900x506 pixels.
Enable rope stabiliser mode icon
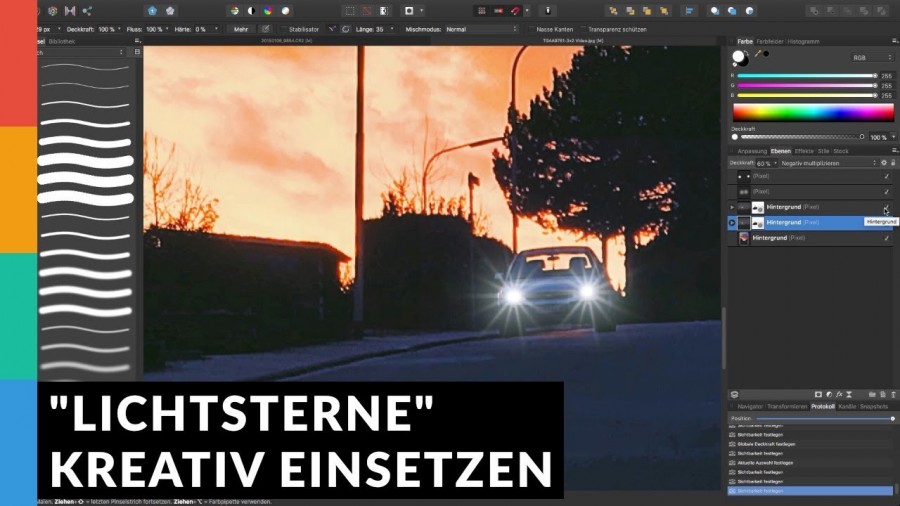332,29
